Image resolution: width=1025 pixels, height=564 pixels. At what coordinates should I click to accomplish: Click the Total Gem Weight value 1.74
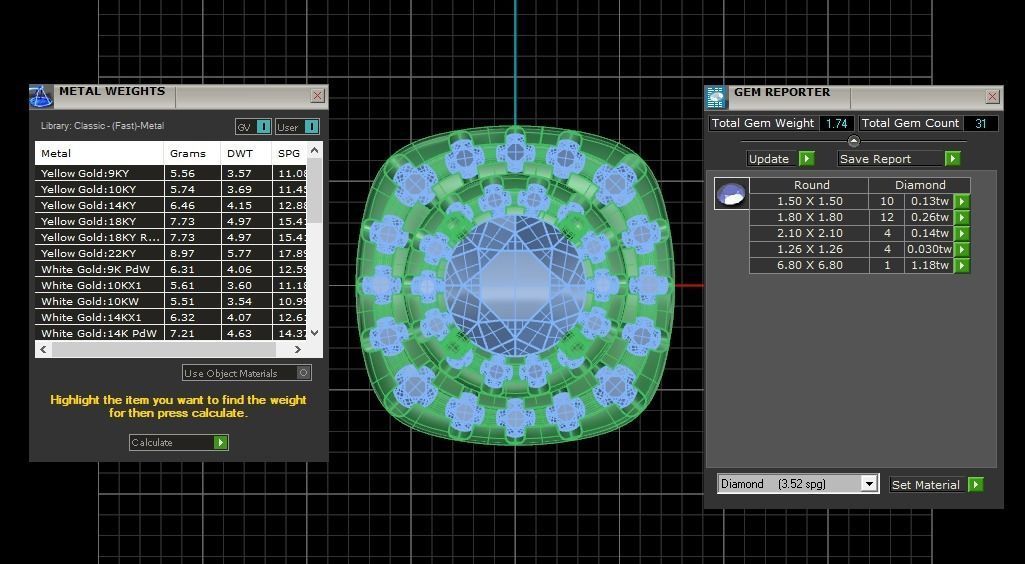(837, 124)
